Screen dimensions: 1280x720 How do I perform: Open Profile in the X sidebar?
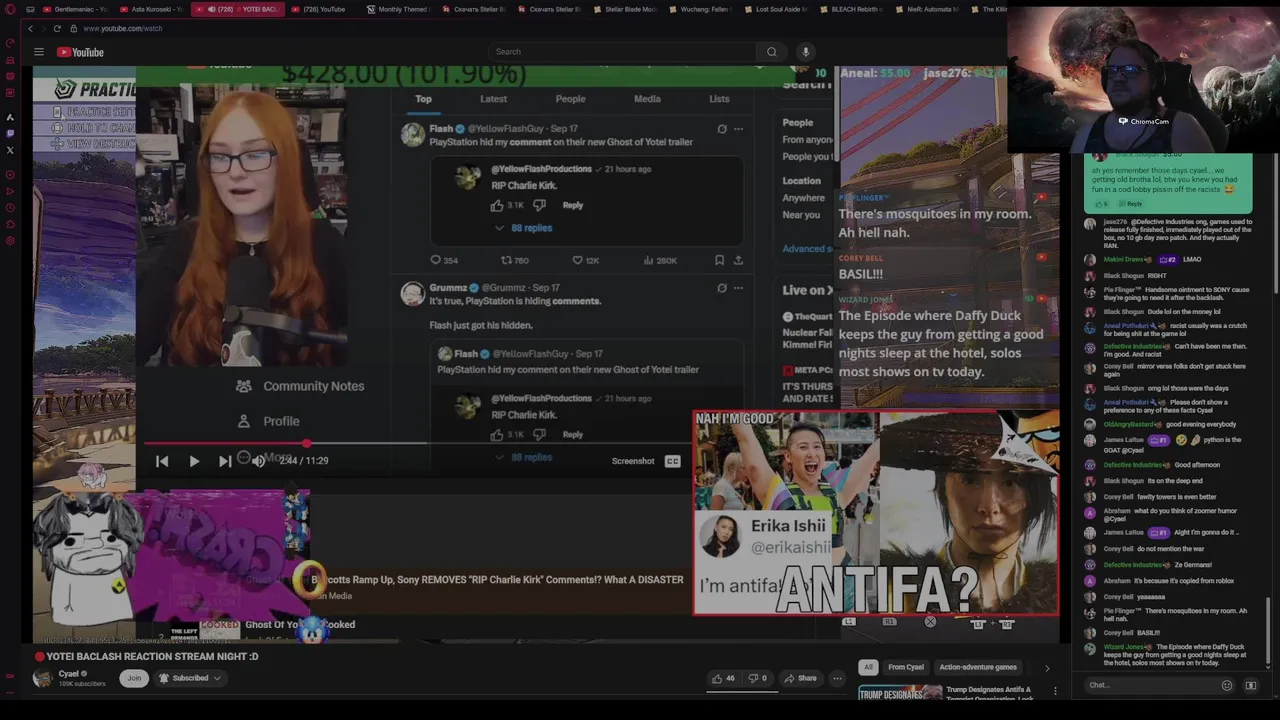269,421
